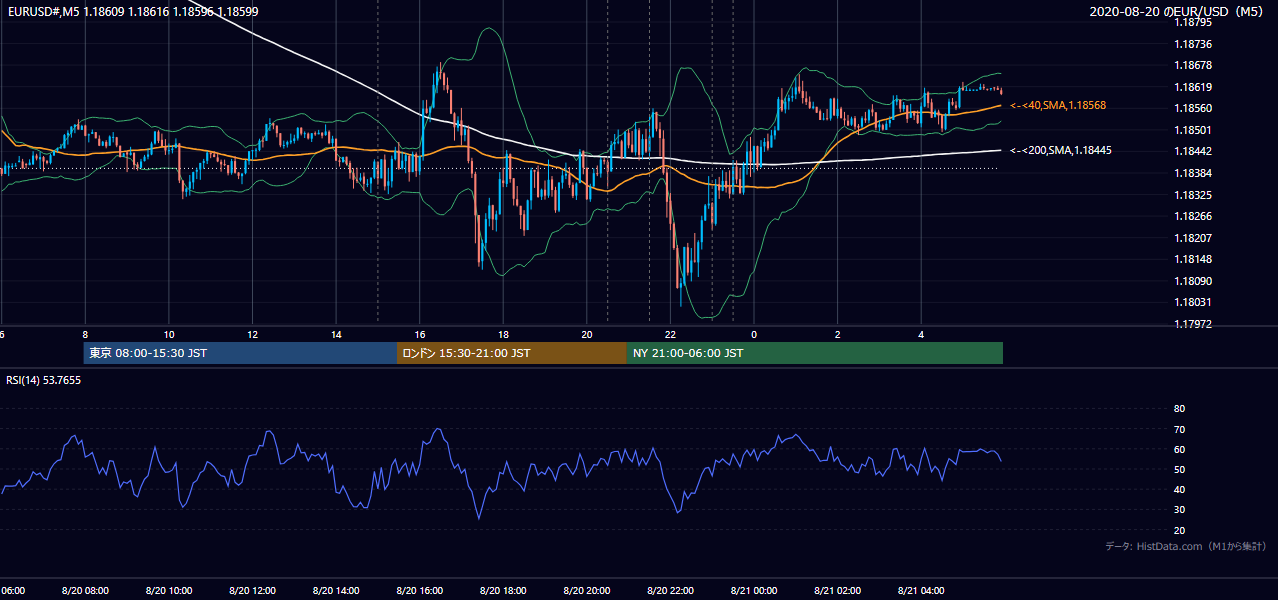Click RSI axis level 30
Screen dimensions: 1278x600
coord(1179,510)
